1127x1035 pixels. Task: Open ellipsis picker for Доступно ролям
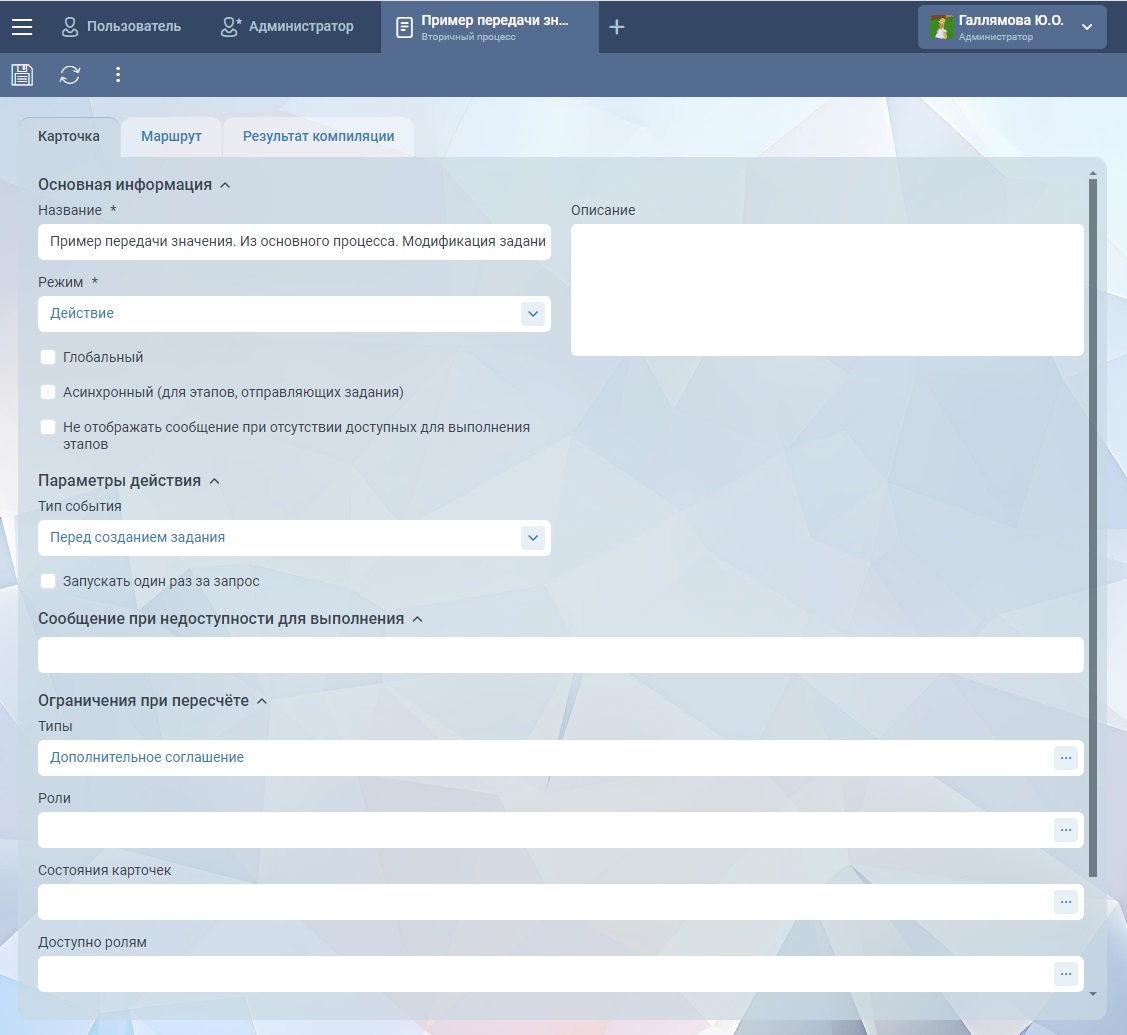tap(1065, 974)
